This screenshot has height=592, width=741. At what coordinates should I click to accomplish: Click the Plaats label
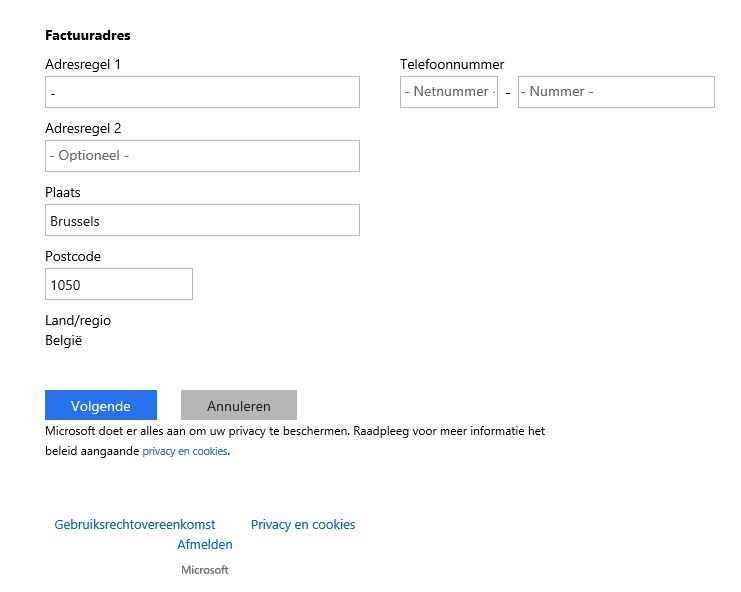pyautogui.click(x=63, y=192)
